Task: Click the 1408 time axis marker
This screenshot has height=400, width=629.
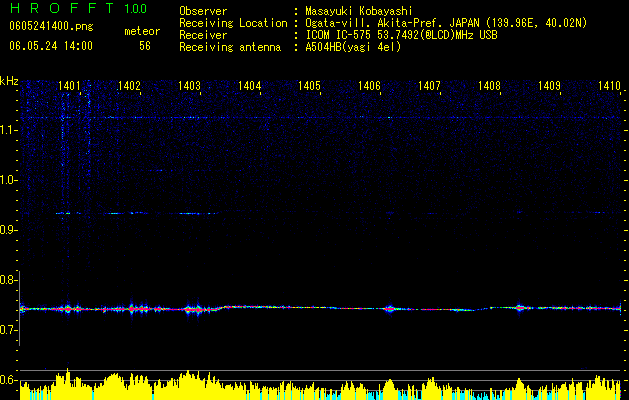Action: 489,86
